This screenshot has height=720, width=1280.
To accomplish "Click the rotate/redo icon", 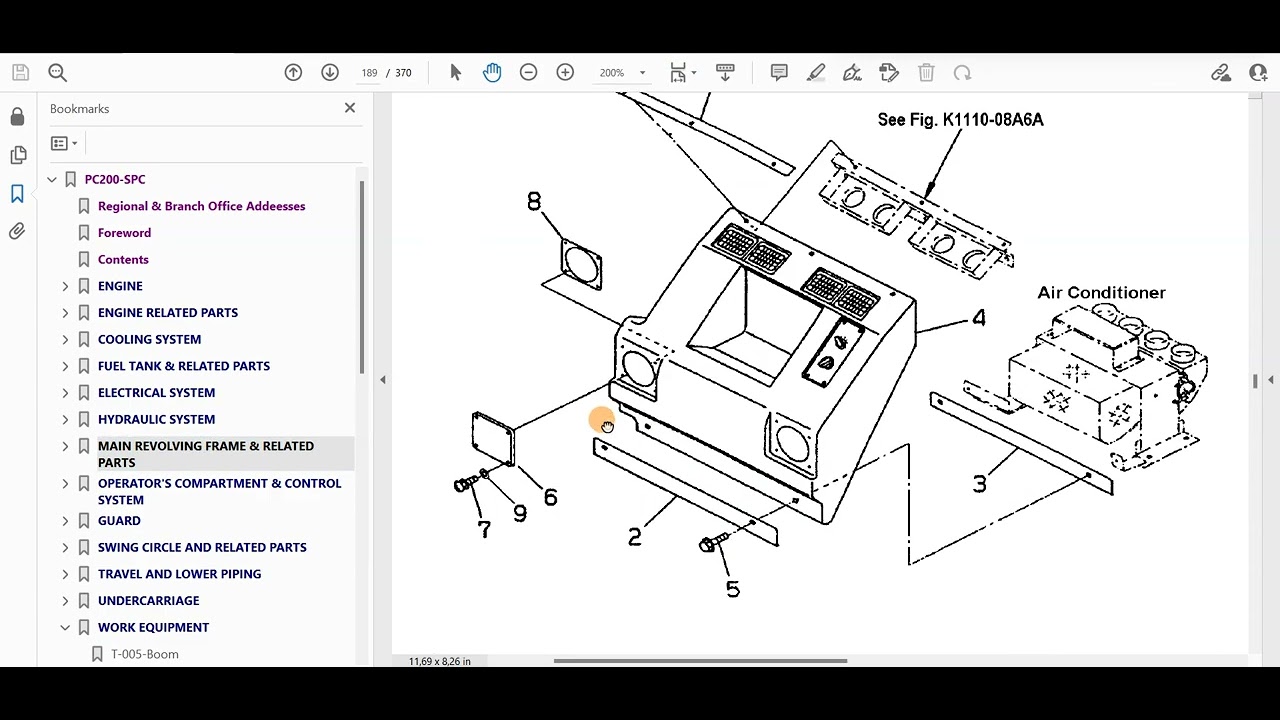I will 962,72.
